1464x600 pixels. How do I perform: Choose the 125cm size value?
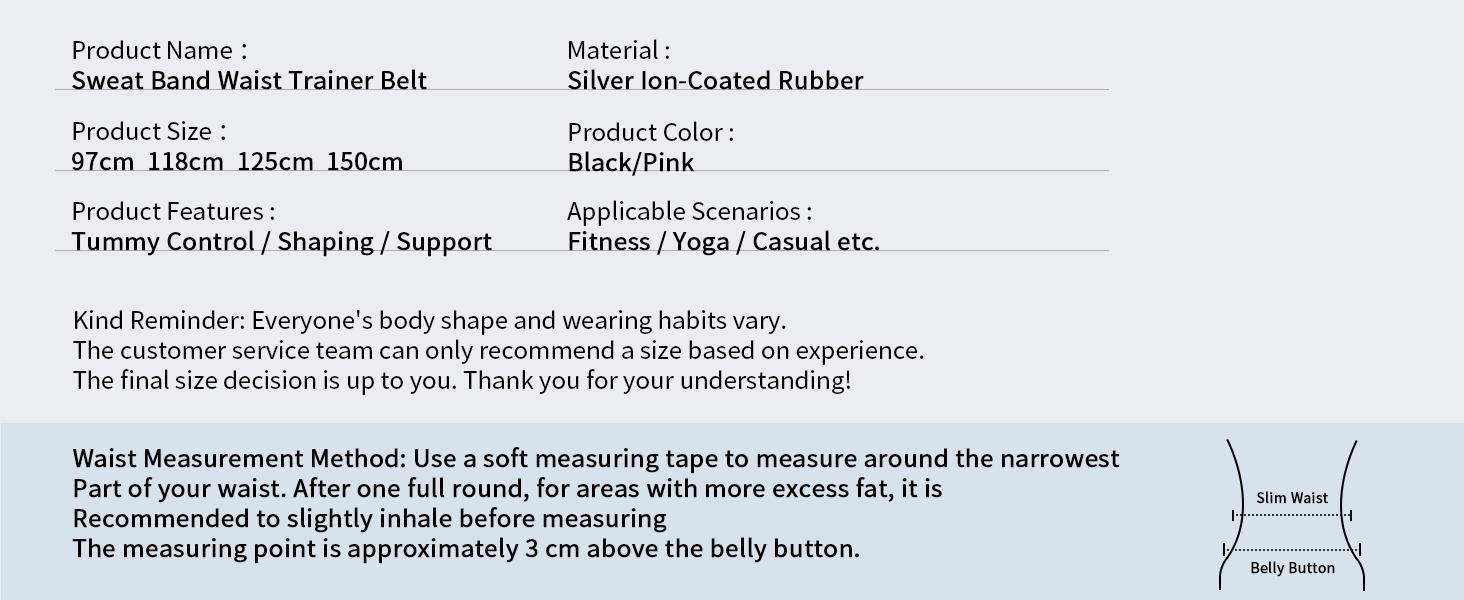coord(275,161)
